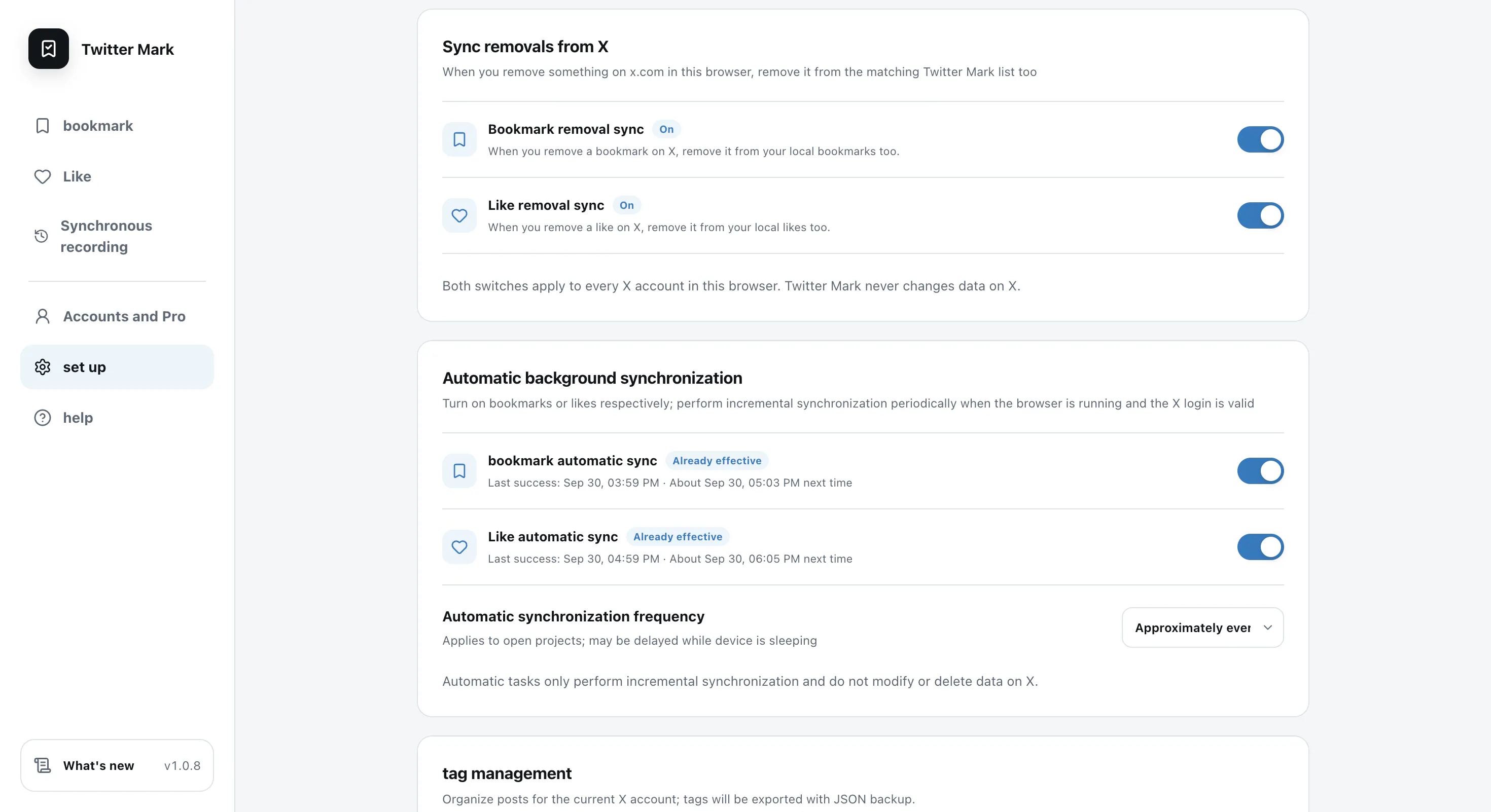Click the v1.0.8 version label
The height and width of the screenshot is (812, 1491).
pyautogui.click(x=182, y=765)
